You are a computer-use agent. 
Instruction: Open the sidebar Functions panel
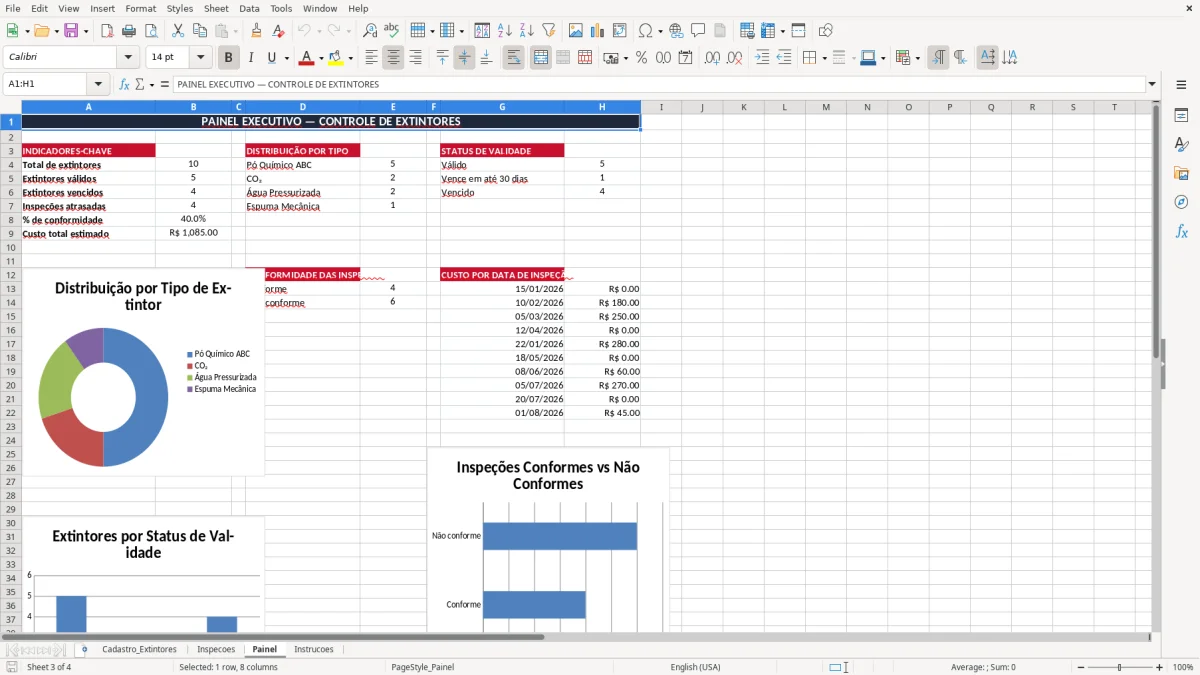coord(1181,231)
